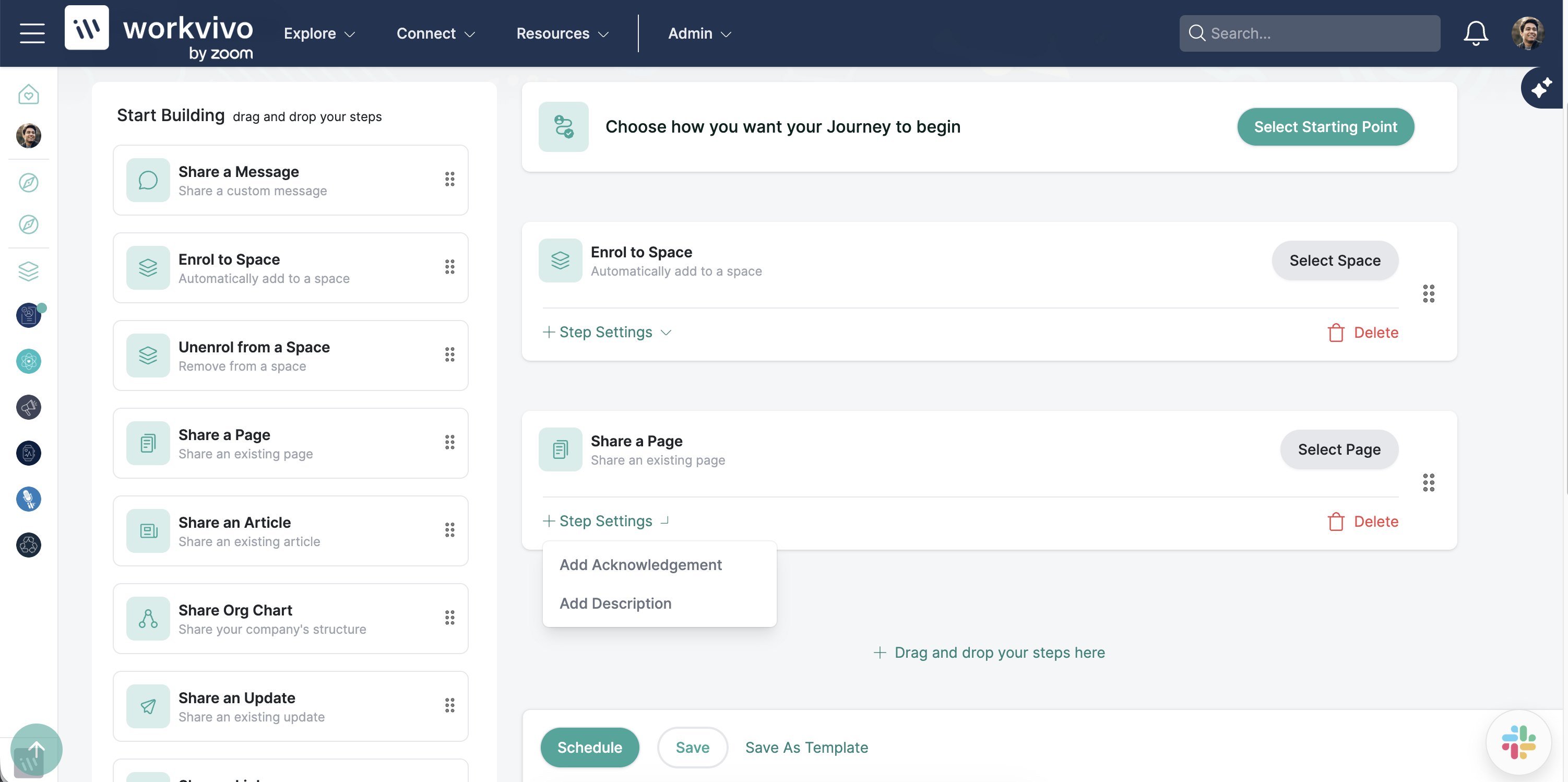This screenshot has width=1568, height=782.
Task: Click the Share a Message speech bubble icon
Action: click(x=148, y=180)
